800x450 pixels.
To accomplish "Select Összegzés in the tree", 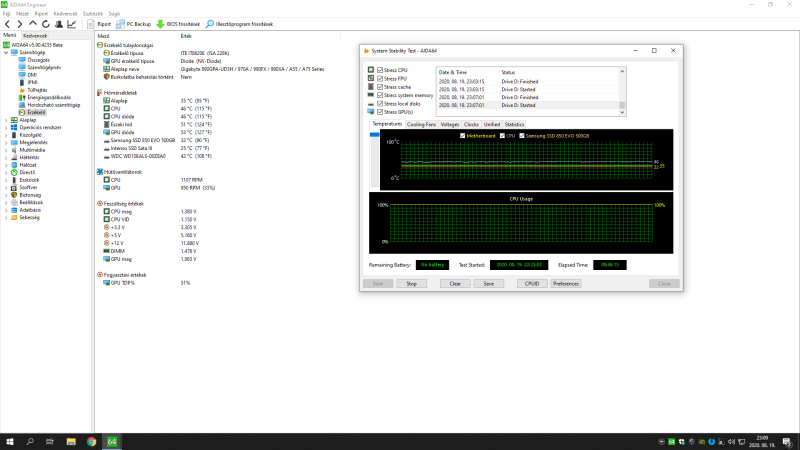I will pos(38,60).
